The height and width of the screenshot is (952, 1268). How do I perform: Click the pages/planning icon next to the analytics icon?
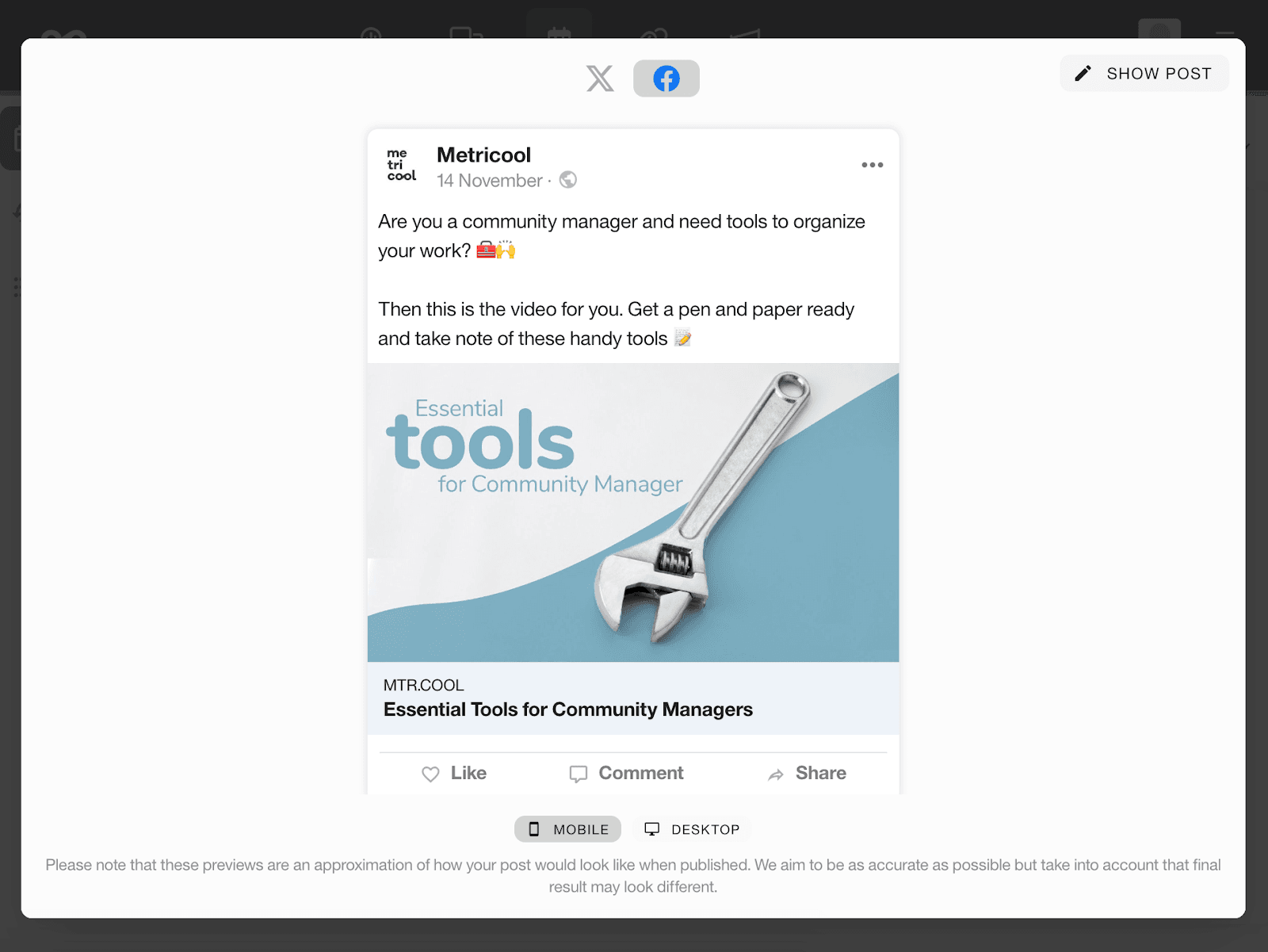[x=466, y=36]
